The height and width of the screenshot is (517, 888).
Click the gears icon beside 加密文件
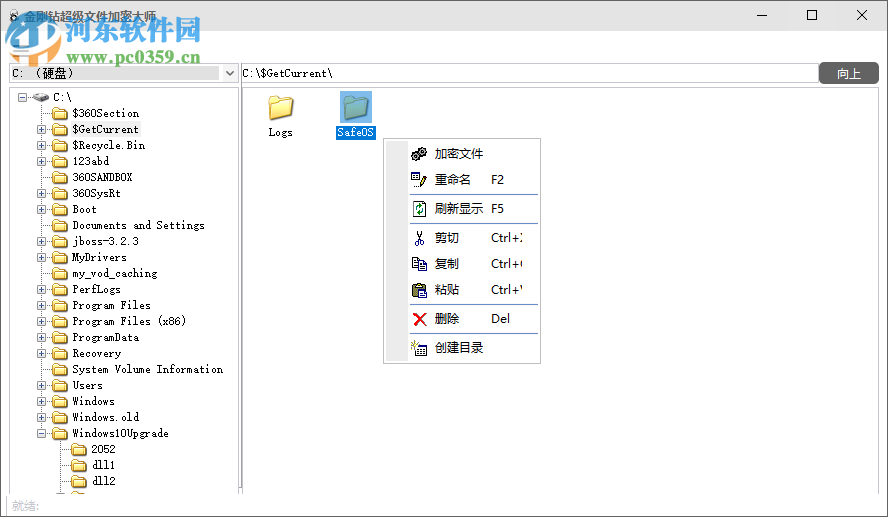click(x=419, y=153)
